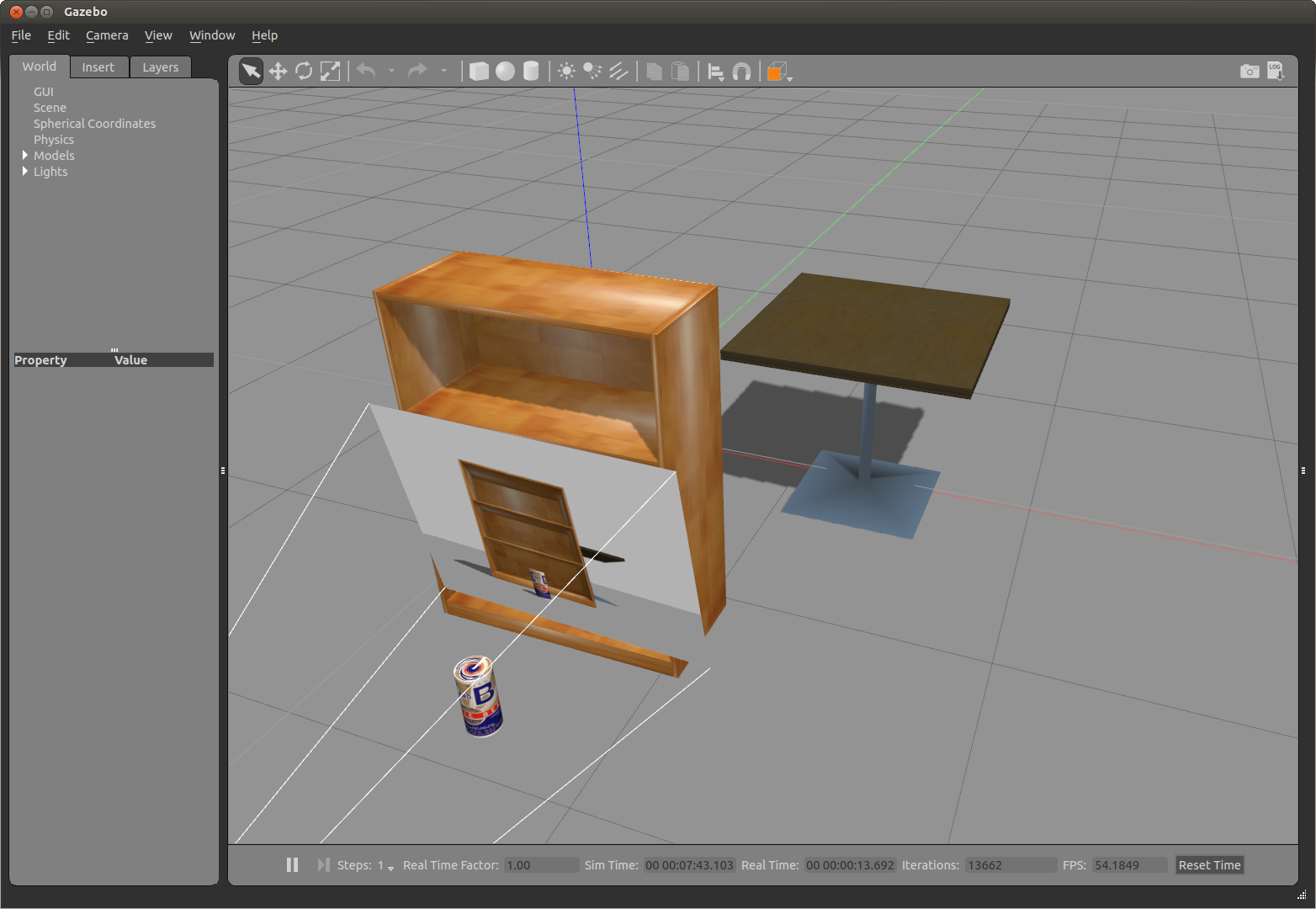Add a directional light
This screenshot has height=909, width=1316.
click(619, 72)
